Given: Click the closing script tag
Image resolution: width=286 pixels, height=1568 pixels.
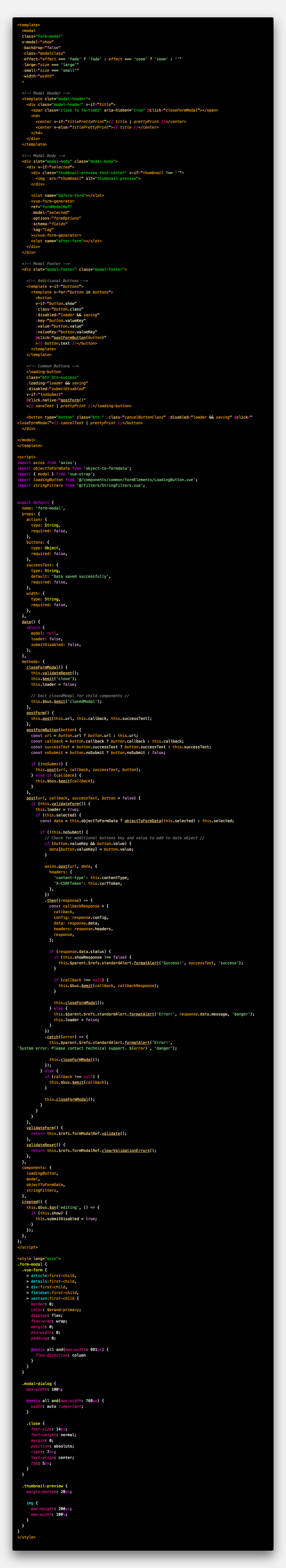Looking at the screenshot, I should coord(27,1247).
